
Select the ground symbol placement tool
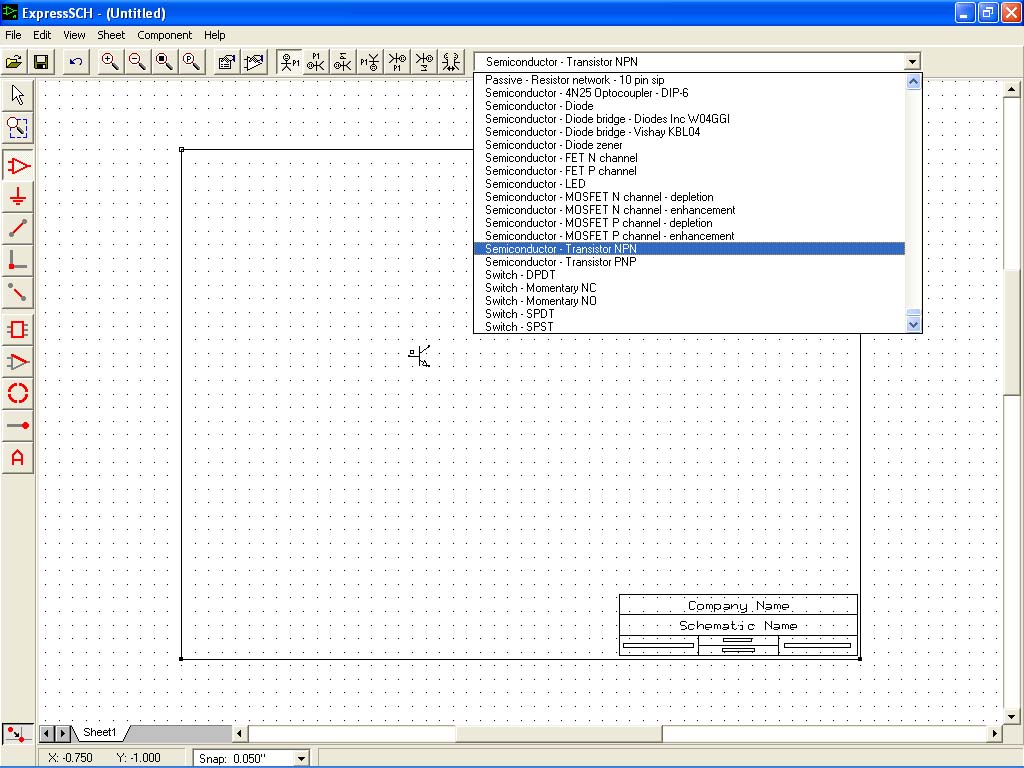click(18, 197)
